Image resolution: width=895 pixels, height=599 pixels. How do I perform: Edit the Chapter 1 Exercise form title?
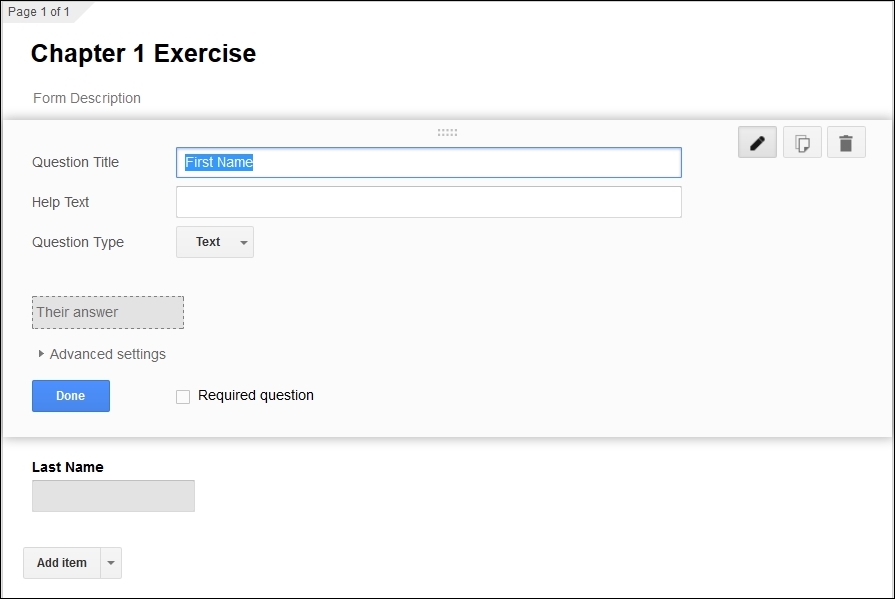(143, 53)
